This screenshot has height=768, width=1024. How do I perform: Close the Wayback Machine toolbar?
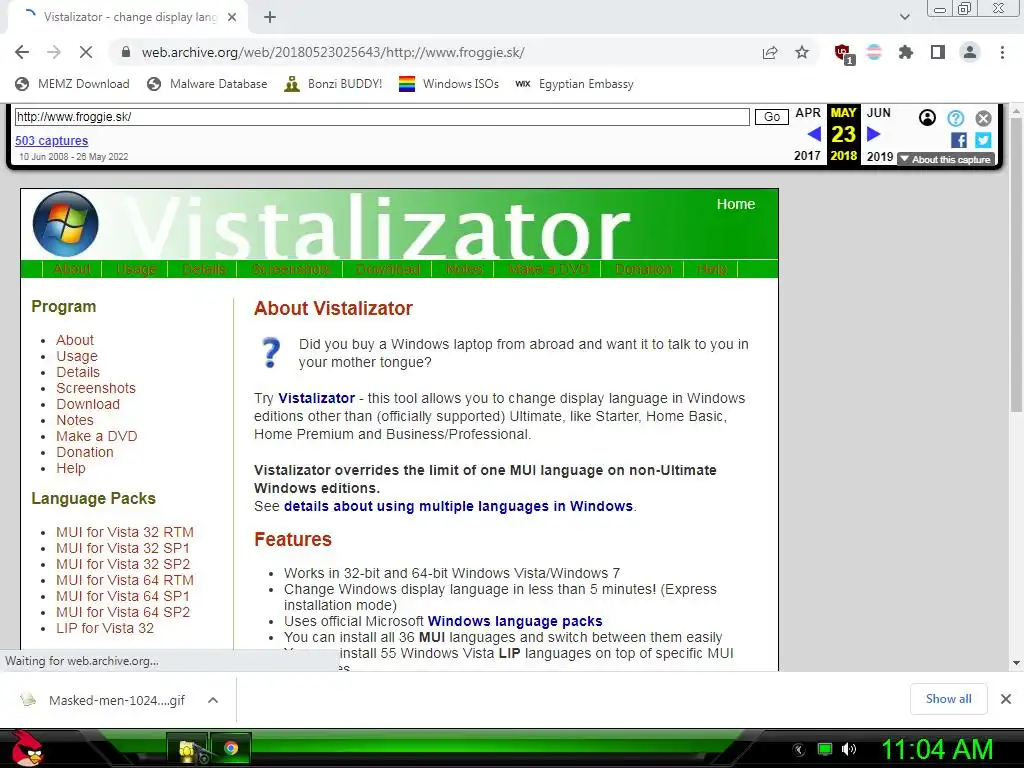click(x=984, y=118)
